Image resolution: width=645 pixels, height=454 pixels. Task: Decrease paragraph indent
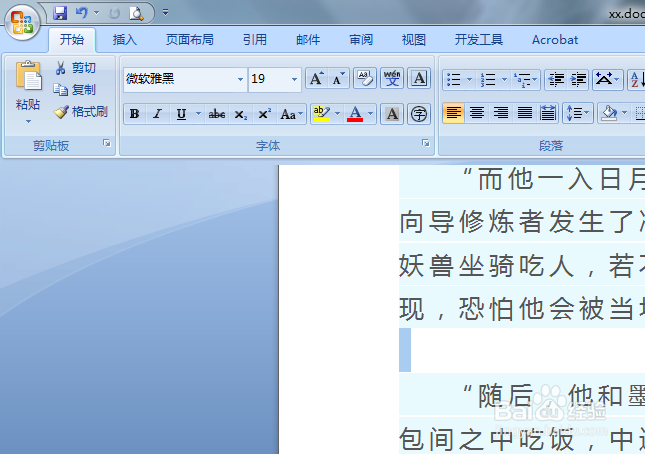(x=556, y=79)
